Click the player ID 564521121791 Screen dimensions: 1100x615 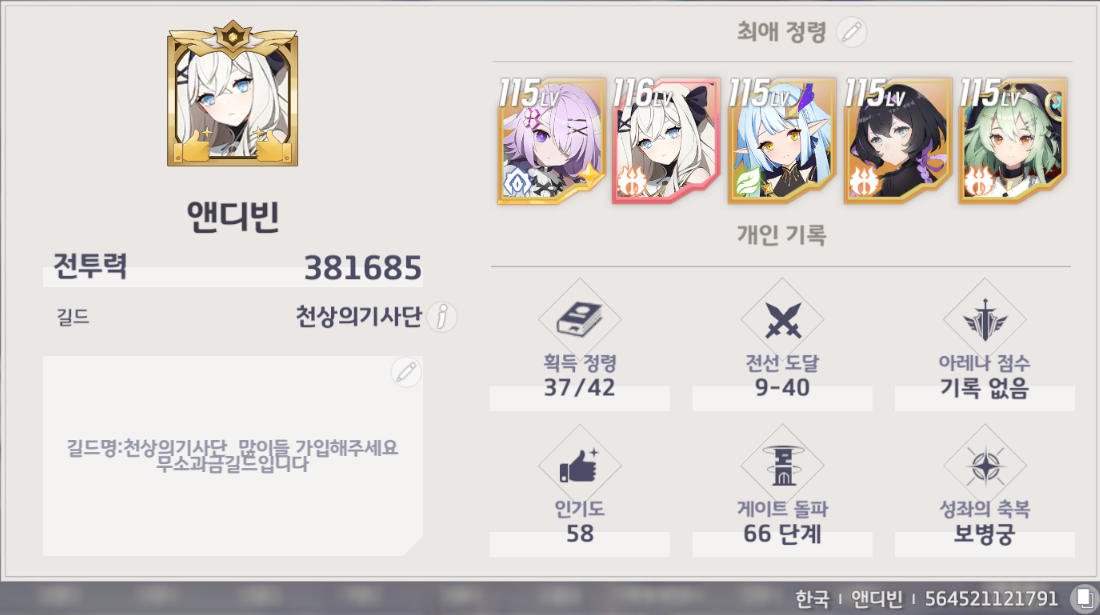991,599
